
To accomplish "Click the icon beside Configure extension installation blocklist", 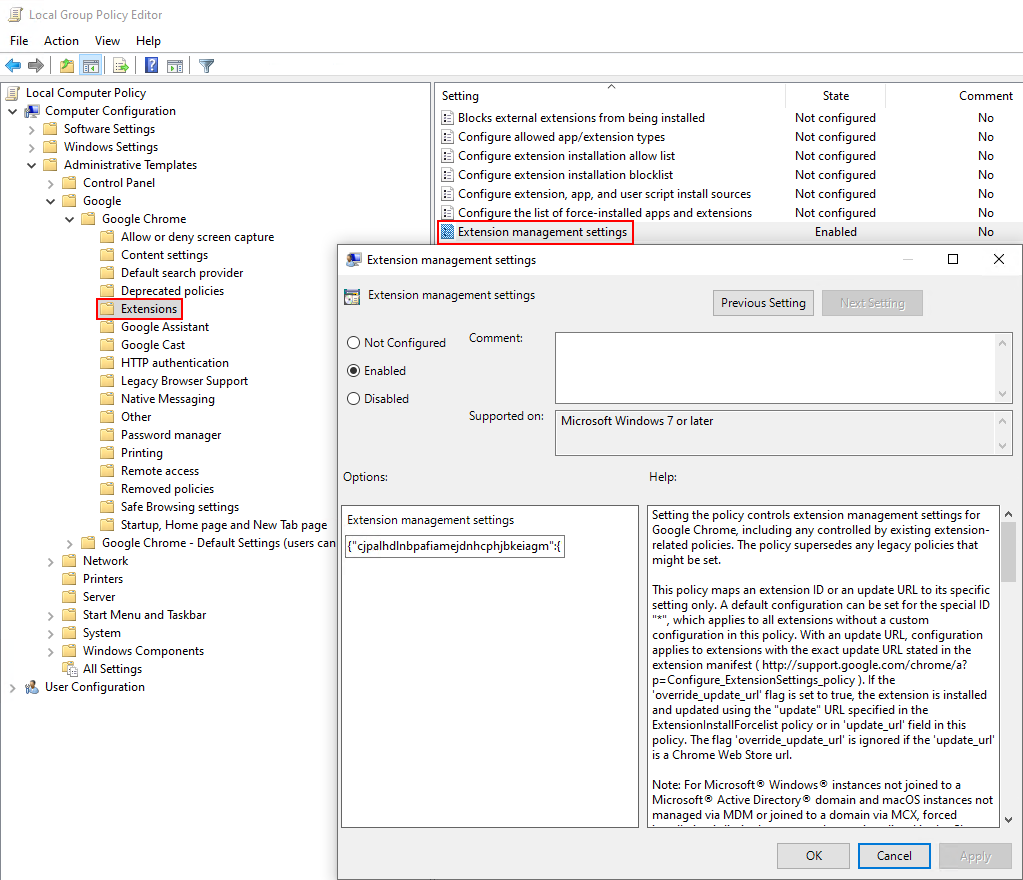I will pos(448,175).
